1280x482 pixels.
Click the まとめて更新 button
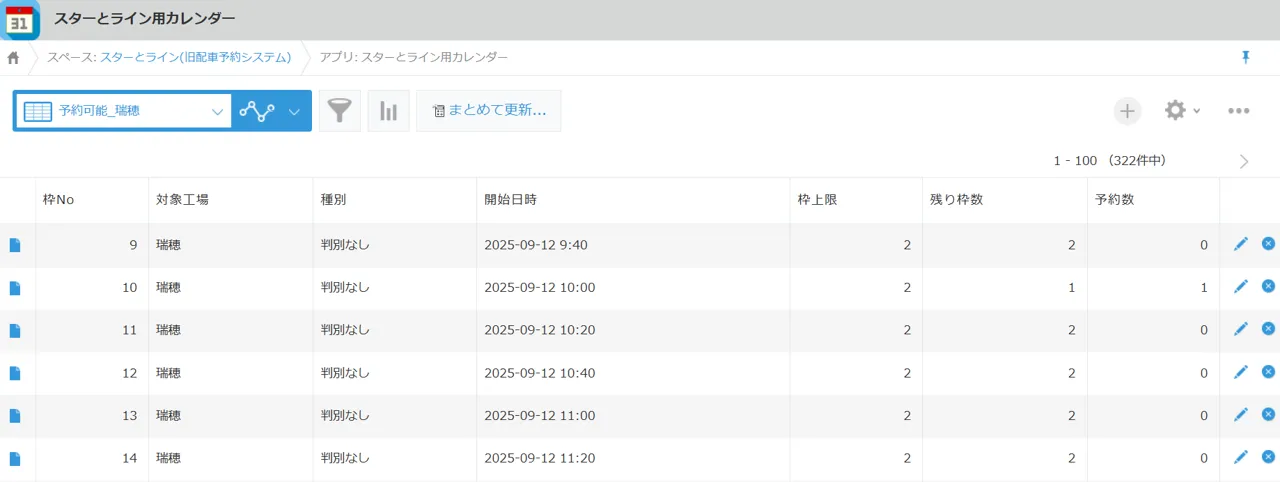click(489, 111)
